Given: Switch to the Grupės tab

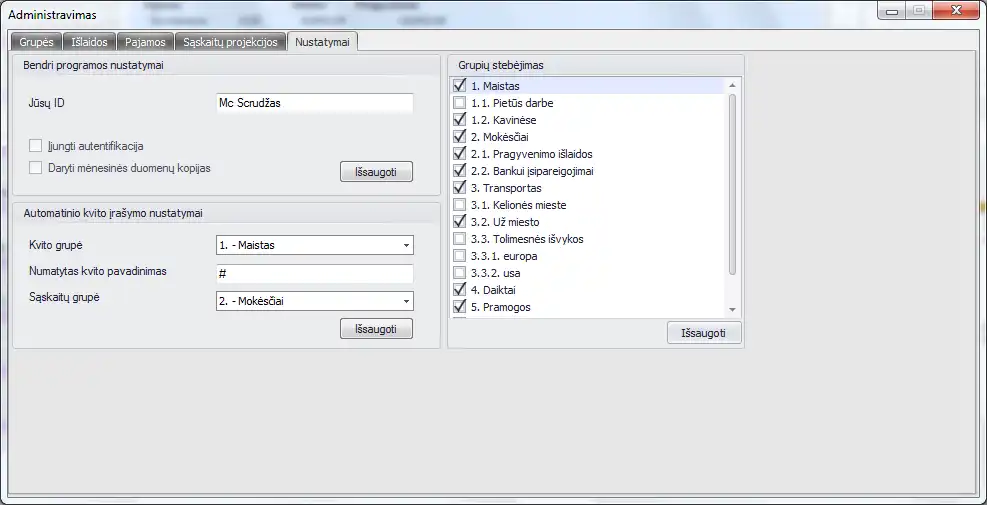Looking at the screenshot, I should [36, 42].
